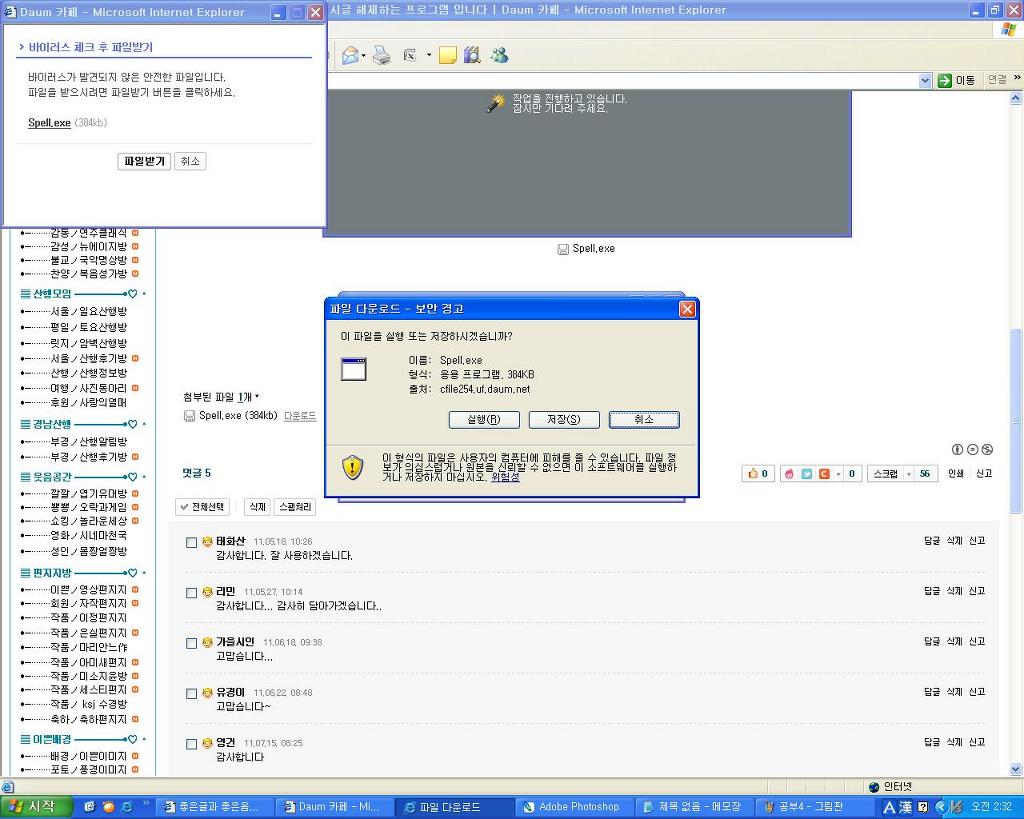This screenshot has width=1024, height=819.
Task: Click the 저장(S) save button
Action: point(564,419)
